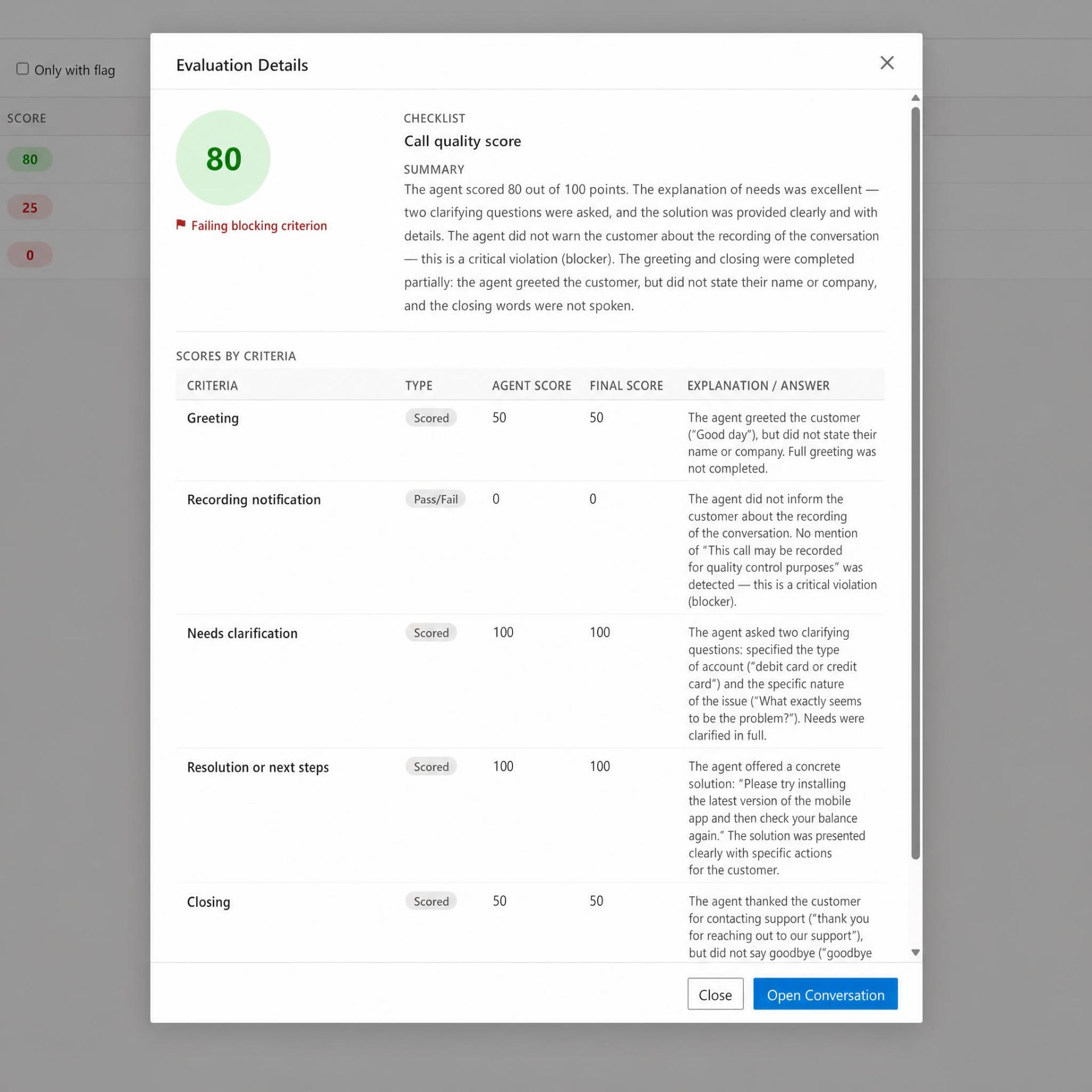Viewport: 1092px width, 1092px height.
Task: Select the 80 score badge in background list
Action: (30, 159)
